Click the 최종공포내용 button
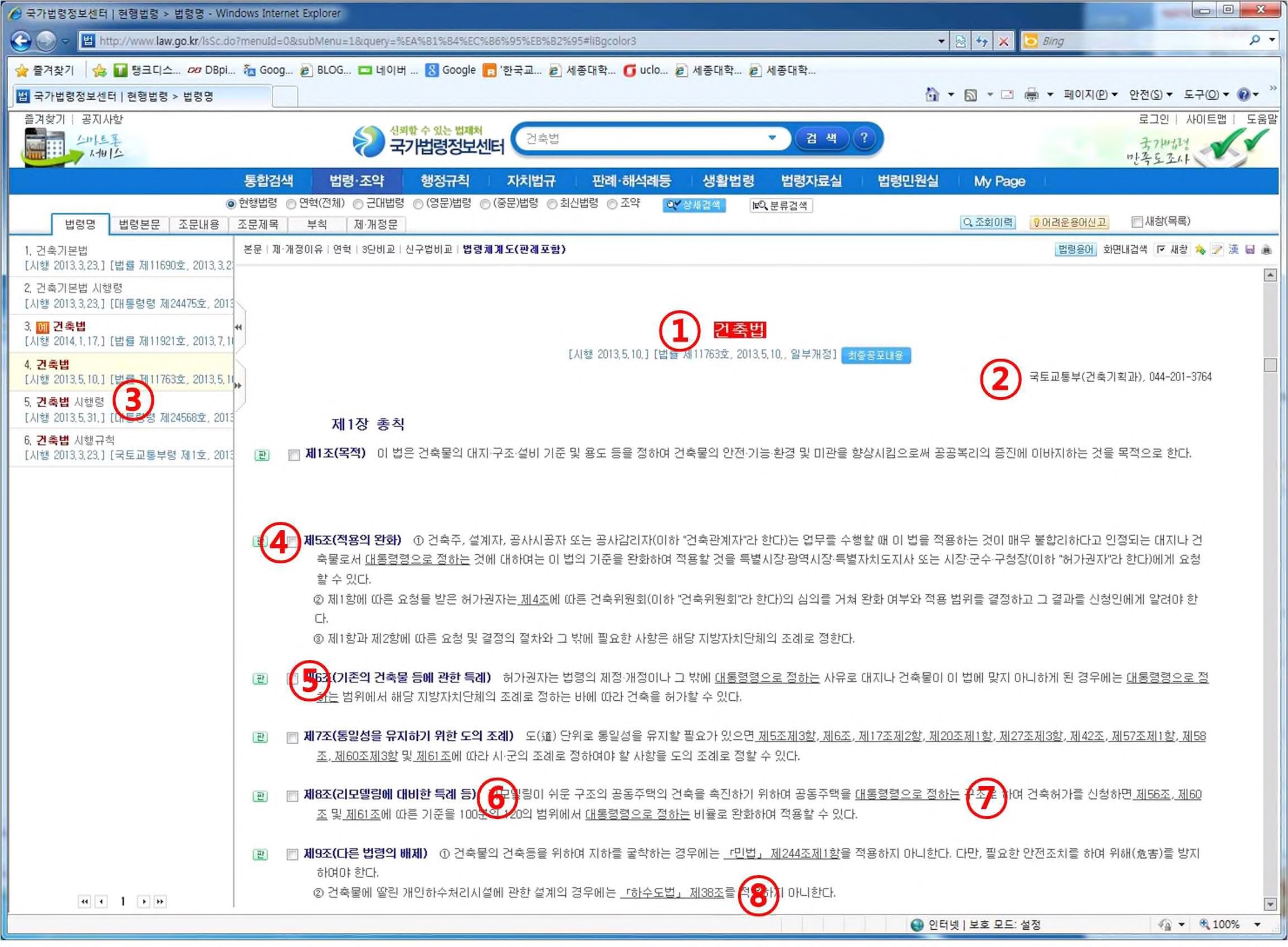This screenshot has height=947, width=1288. coord(875,355)
